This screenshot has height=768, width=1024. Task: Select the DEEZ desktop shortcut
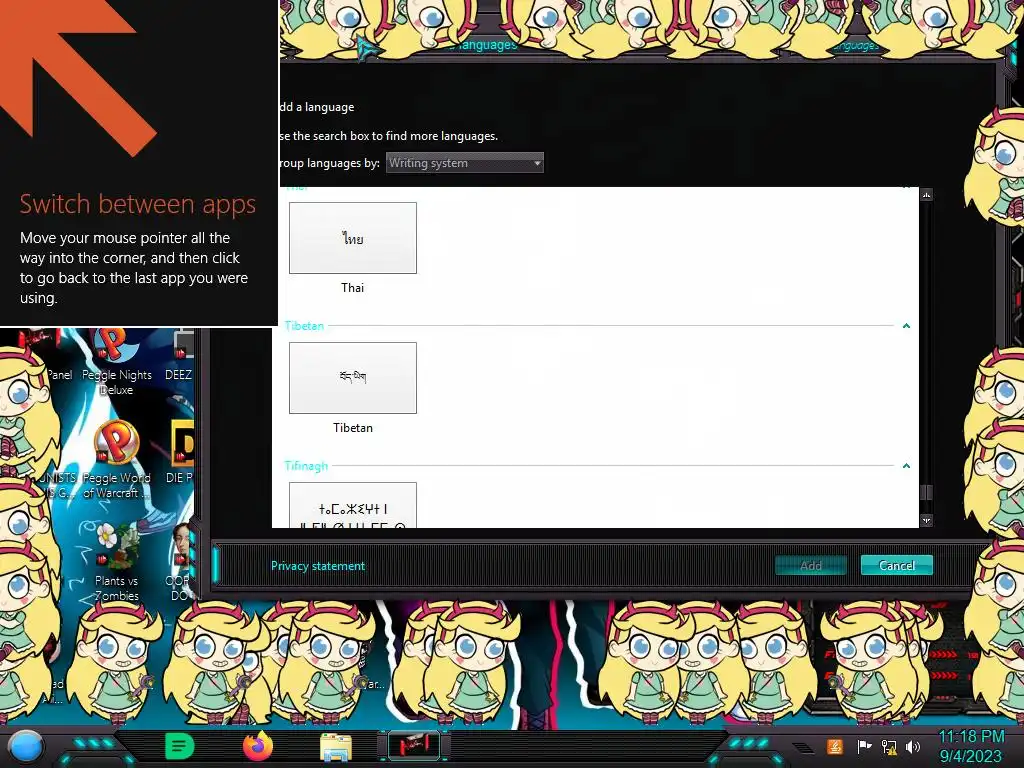tap(179, 358)
